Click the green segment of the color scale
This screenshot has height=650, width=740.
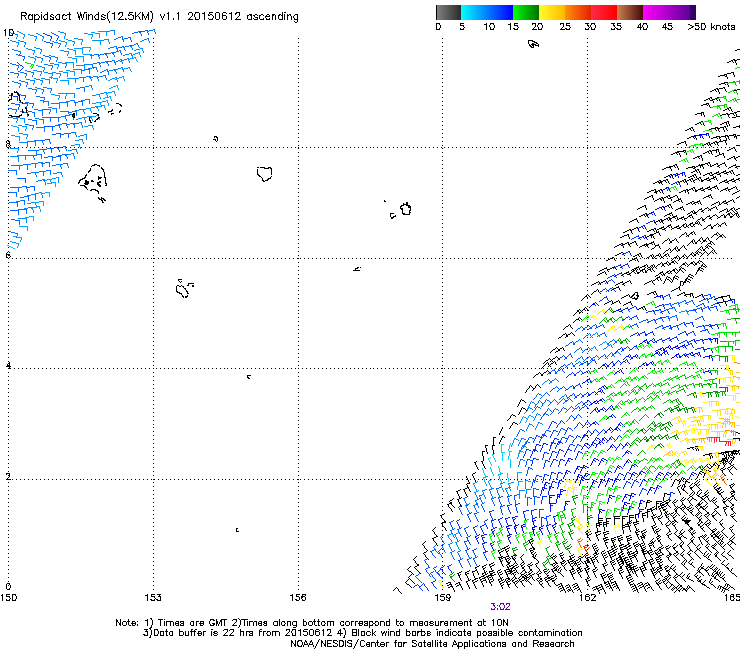click(x=526, y=12)
